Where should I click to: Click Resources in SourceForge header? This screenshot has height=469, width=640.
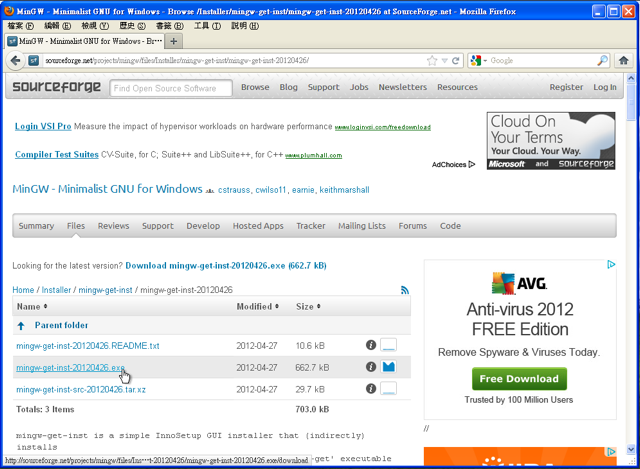[x=457, y=87]
